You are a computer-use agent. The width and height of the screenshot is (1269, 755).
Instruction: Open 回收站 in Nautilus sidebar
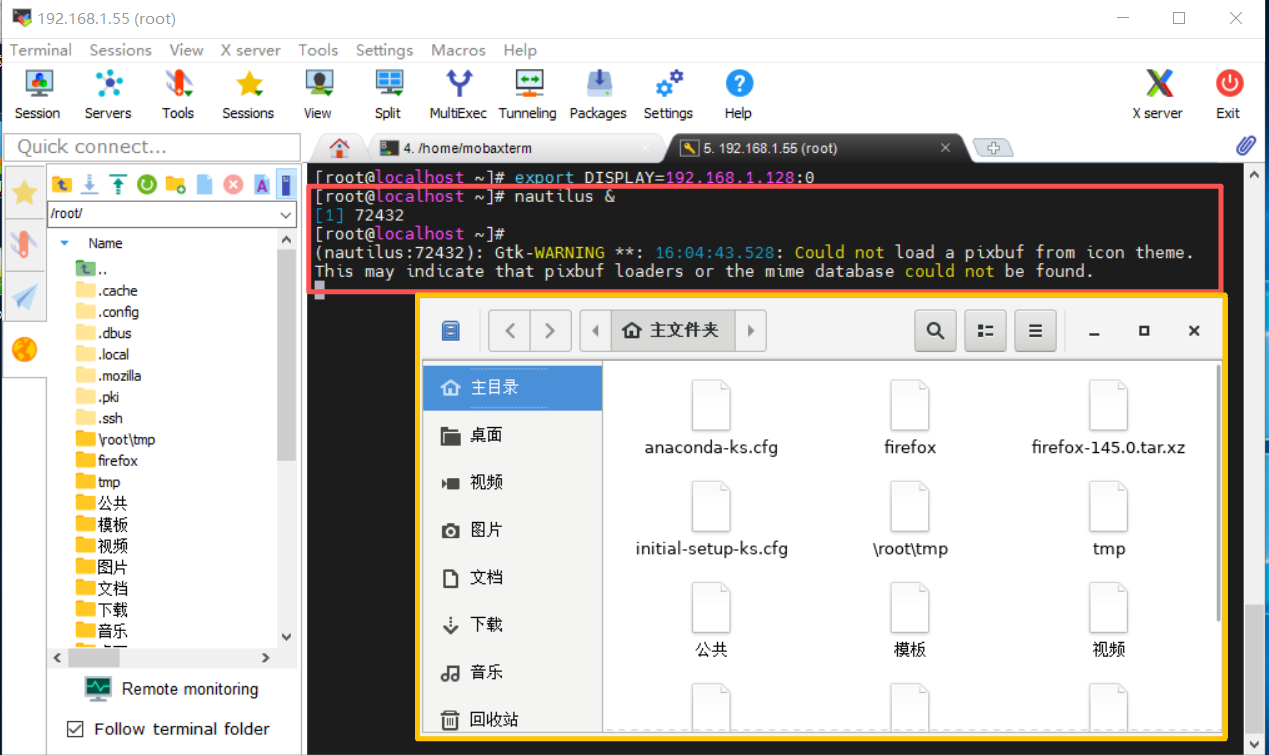tap(512, 719)
